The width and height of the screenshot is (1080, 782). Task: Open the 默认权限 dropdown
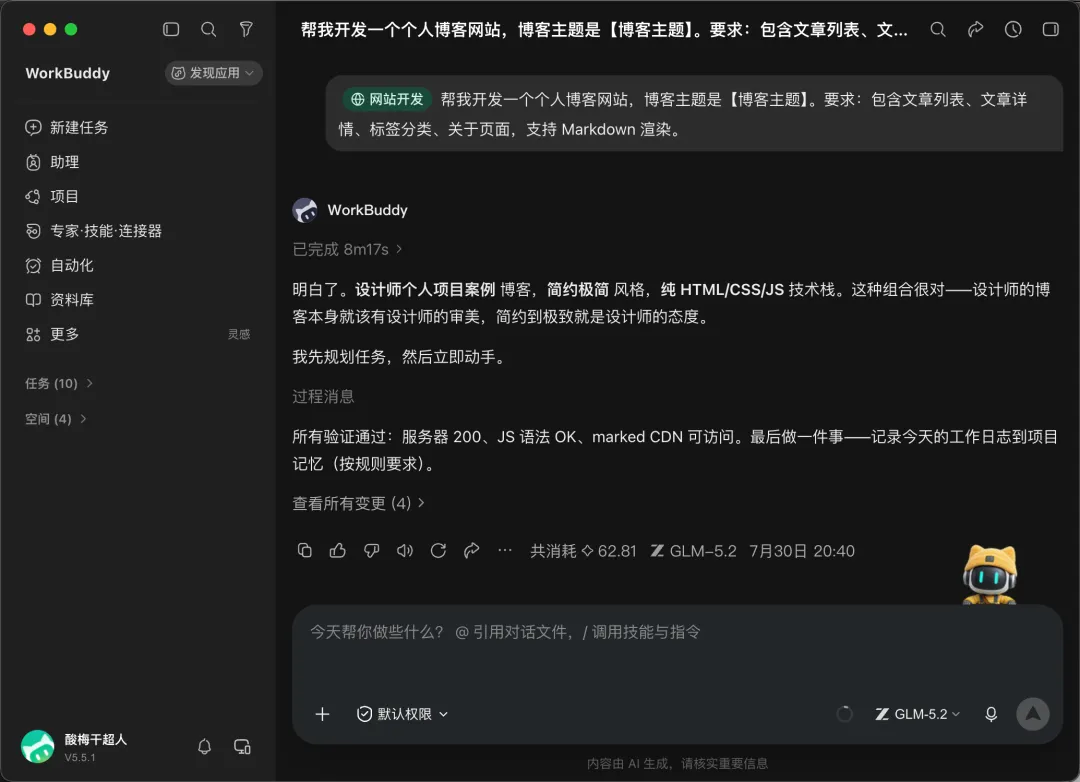(402, 714)
